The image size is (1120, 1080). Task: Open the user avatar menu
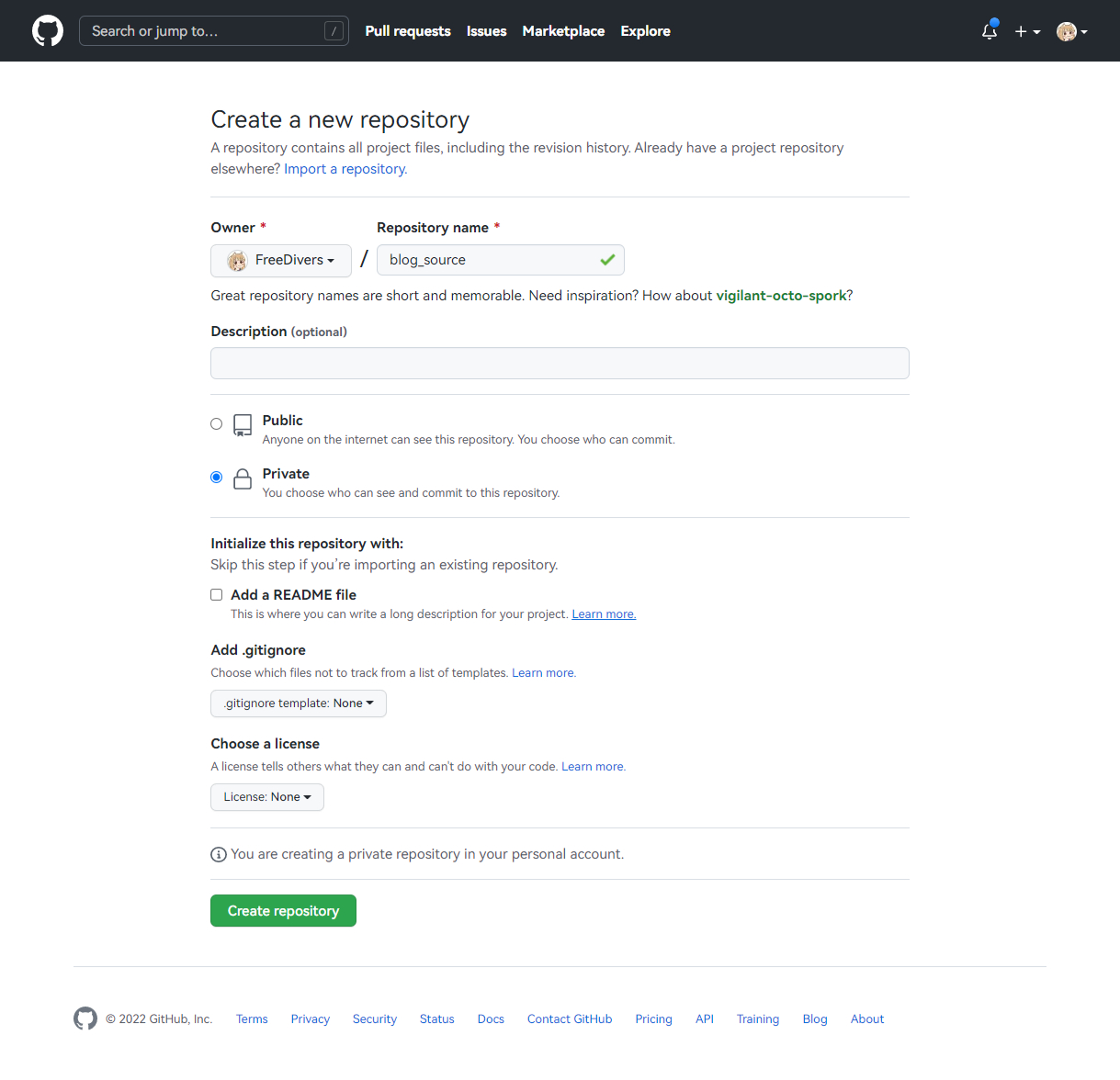pos(1071,31)
